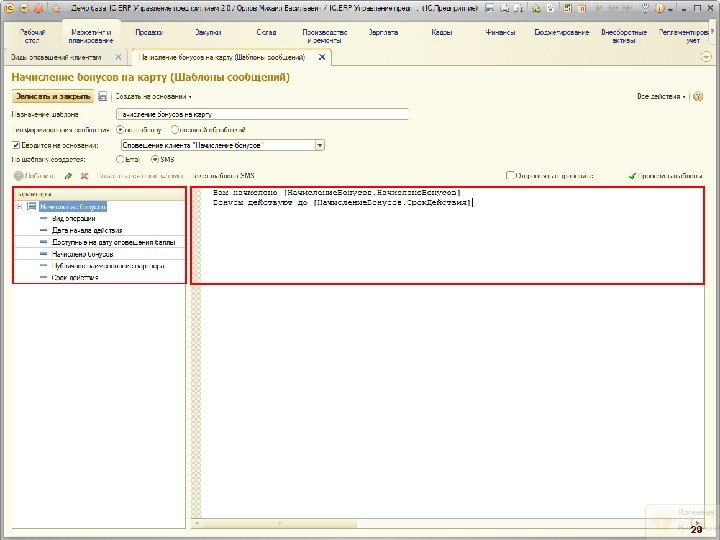This screenshot has height=540, width=720.
Task: Select the SMS radio button
Action: click(x=155, y=159)
